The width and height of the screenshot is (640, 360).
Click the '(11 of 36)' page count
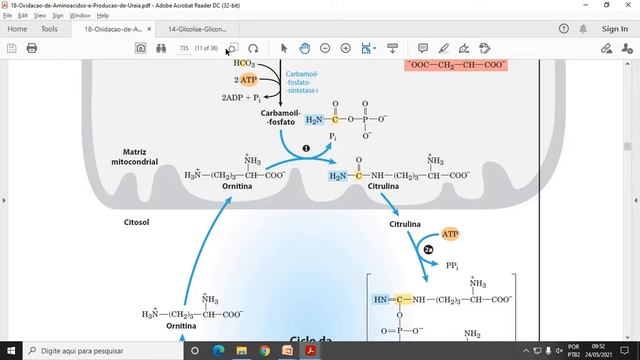point(206,48)
